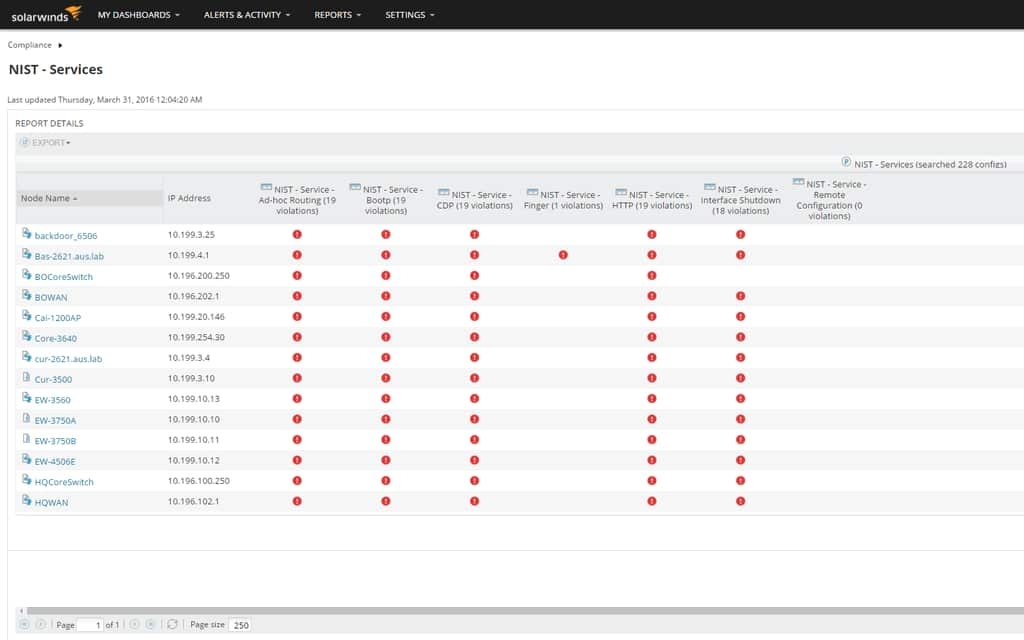Click the device icon next to backdoor_6506
Image resolution: width=1024 pixels, height=640 pixels.
(x=25, y=235)
